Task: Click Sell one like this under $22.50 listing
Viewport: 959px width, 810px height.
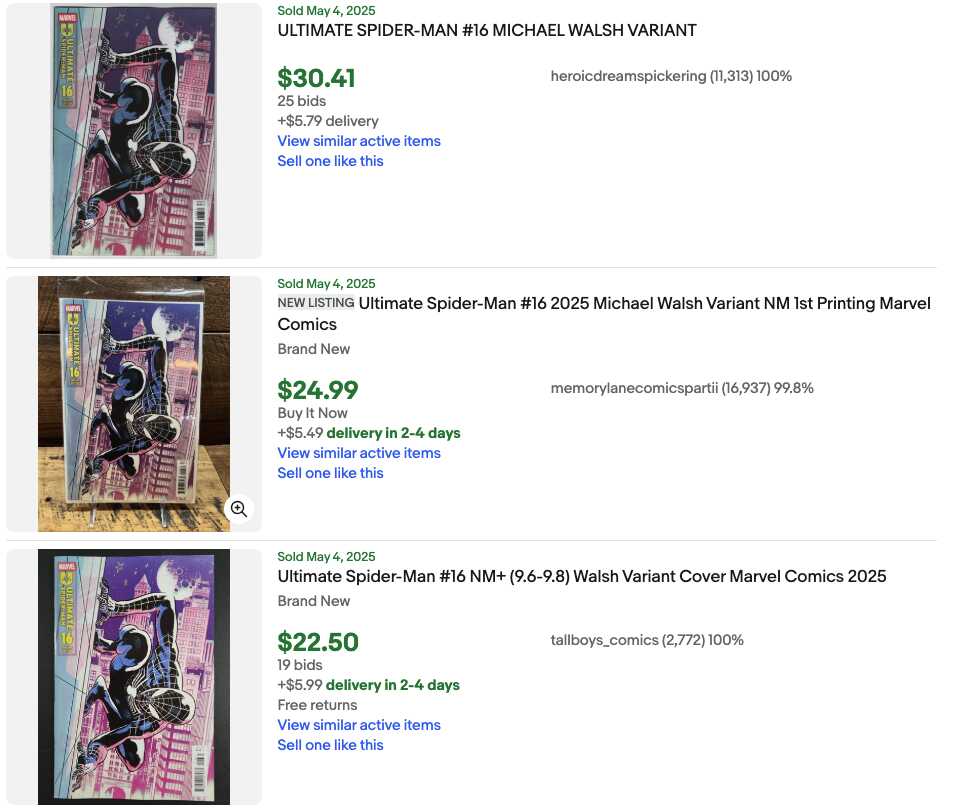Action: [x=330, y=745]
